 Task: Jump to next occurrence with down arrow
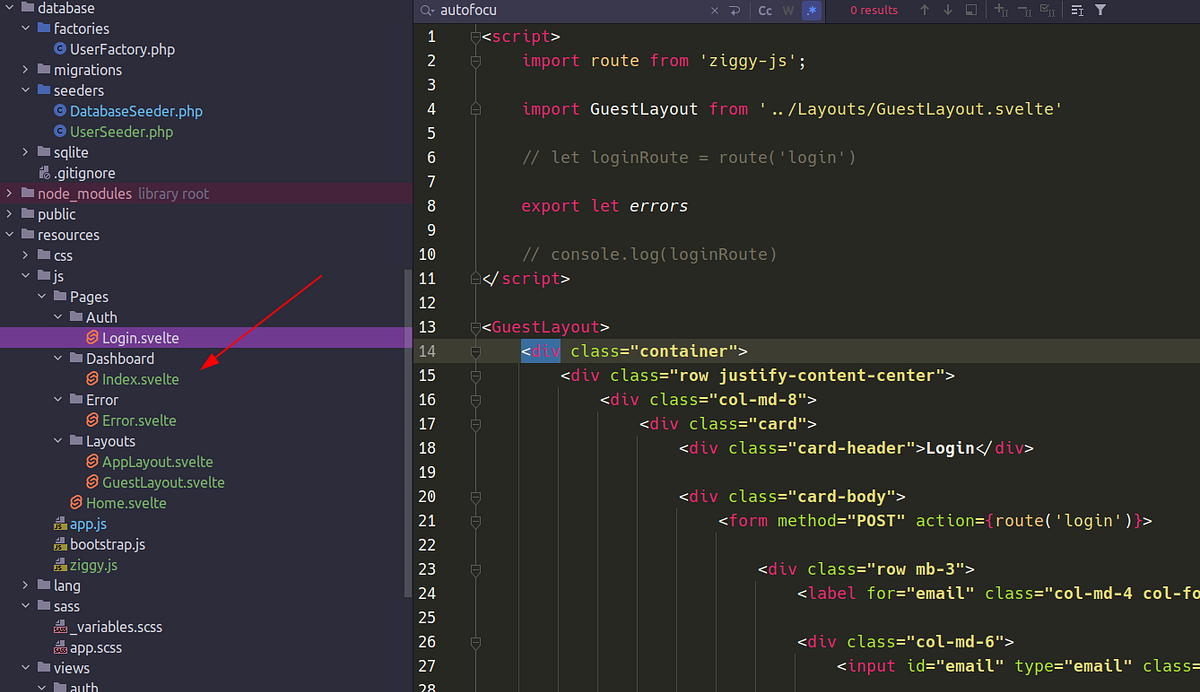[x=946, y=11]
